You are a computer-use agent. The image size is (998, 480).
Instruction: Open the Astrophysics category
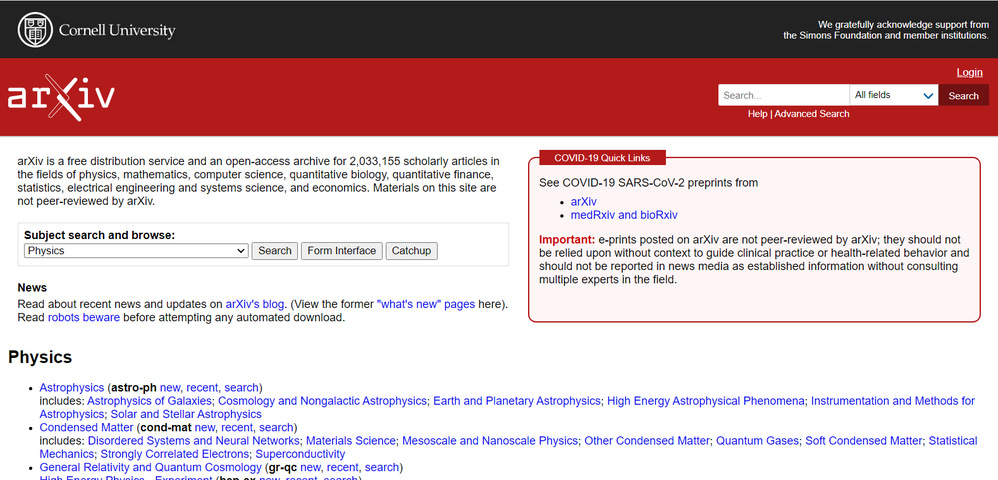click(x=72, y=388)
